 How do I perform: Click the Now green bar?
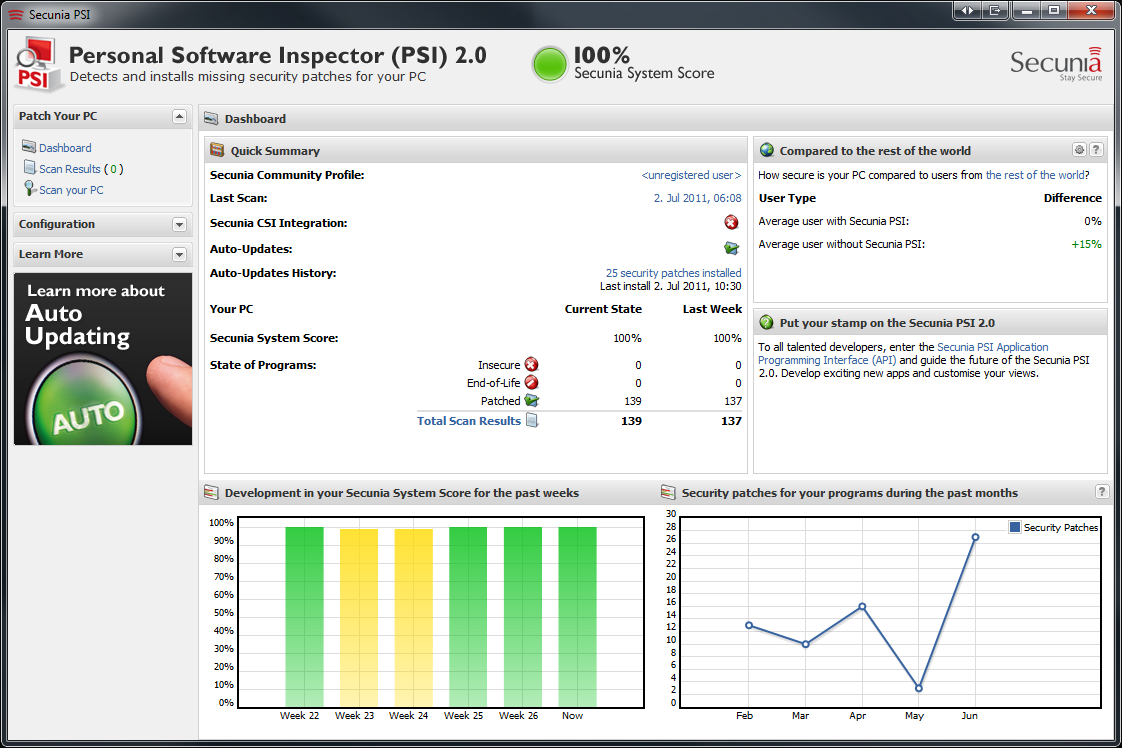(x=577, y=617)
